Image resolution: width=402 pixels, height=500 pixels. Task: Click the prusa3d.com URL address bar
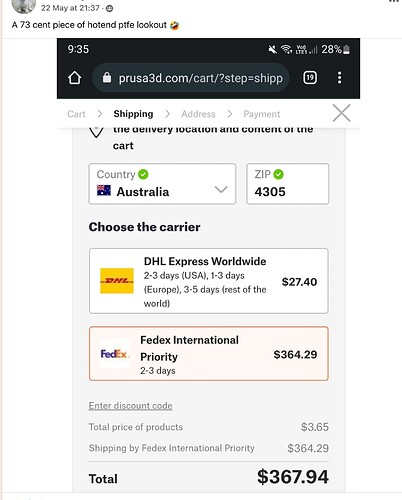pos(191,78)
